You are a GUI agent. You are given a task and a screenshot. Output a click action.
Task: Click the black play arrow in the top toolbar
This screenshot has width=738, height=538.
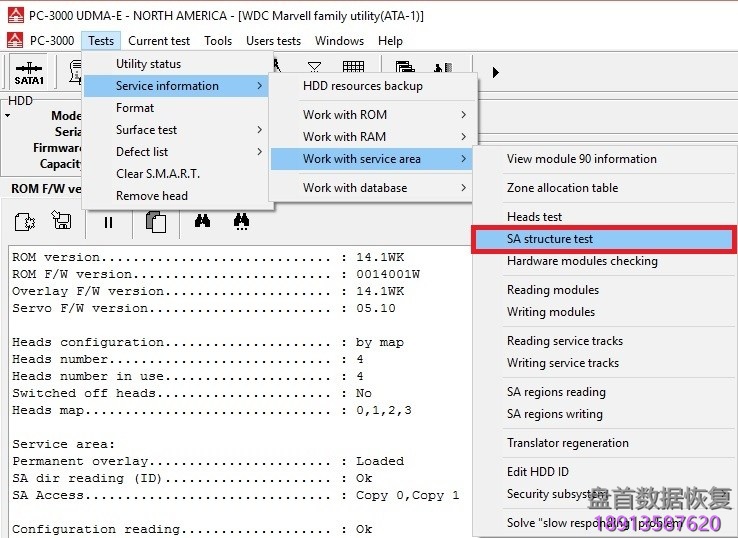pos(495,72)
